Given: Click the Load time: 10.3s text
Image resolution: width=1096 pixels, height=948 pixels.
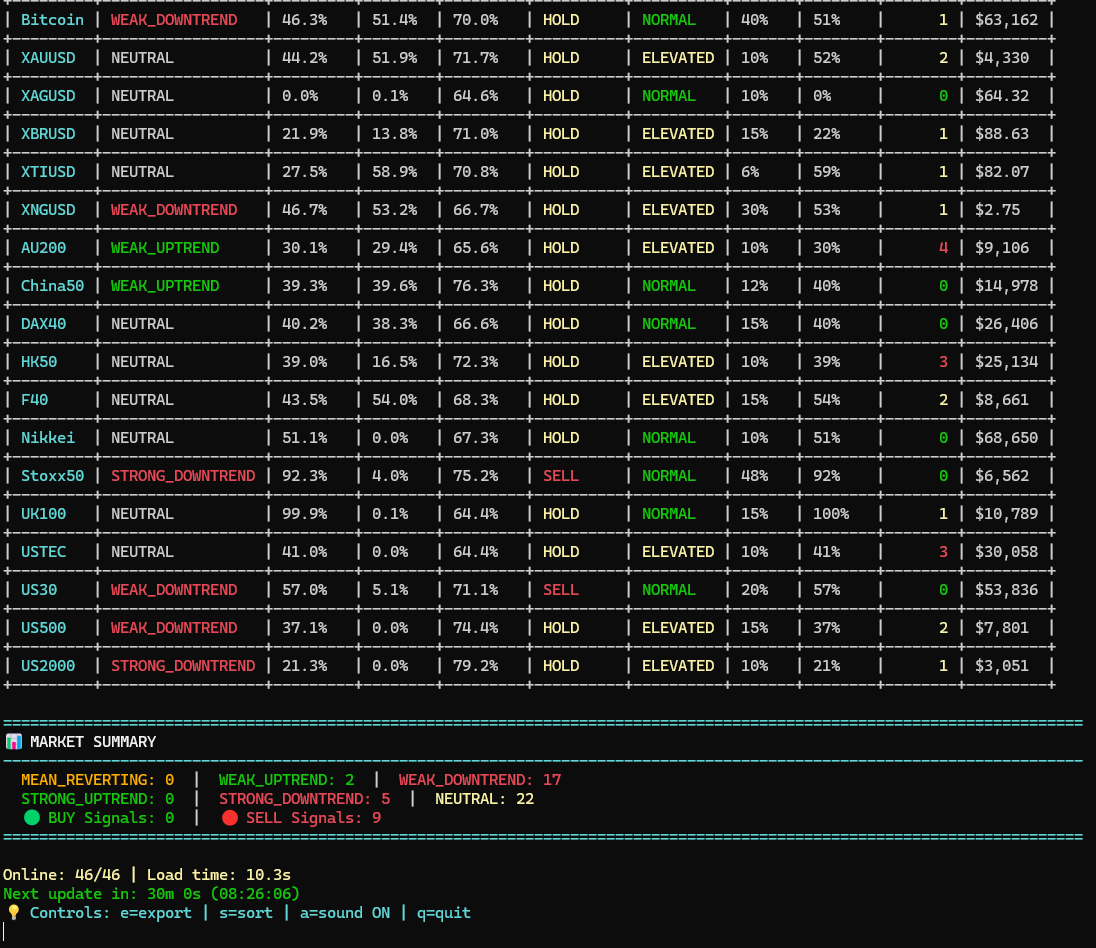Looking at the screenshot, I should (x=219, y=875).
